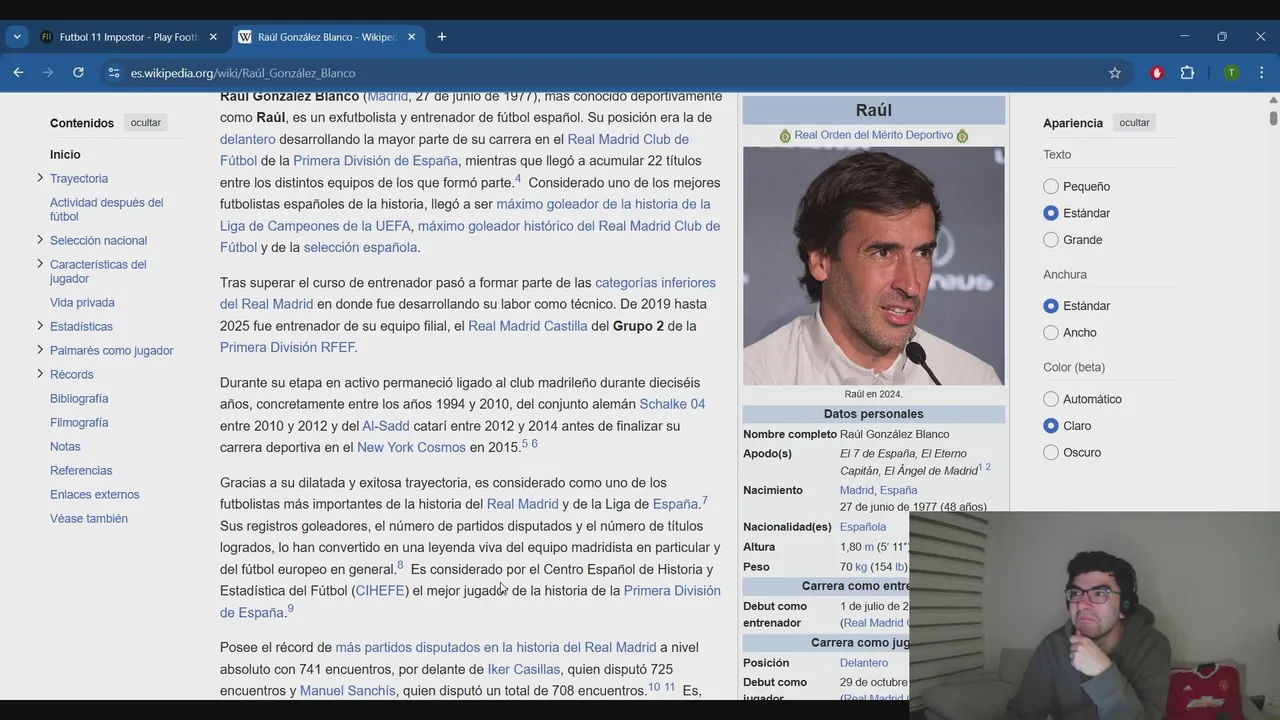1280x720 pixels.
Task: Open the Chrome profile avatar
Action: coord(1231,73)
